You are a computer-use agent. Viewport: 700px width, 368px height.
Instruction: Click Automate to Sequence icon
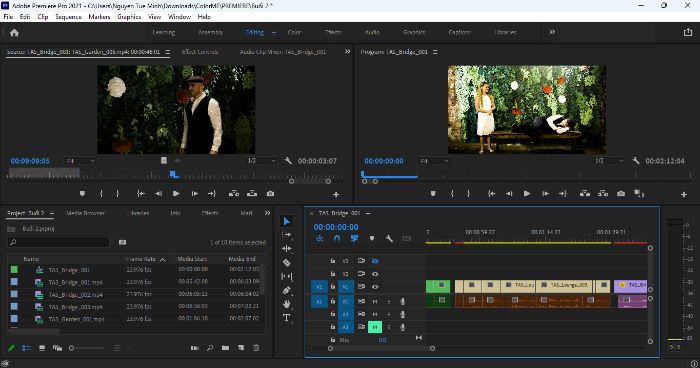[x=195, y=348]
